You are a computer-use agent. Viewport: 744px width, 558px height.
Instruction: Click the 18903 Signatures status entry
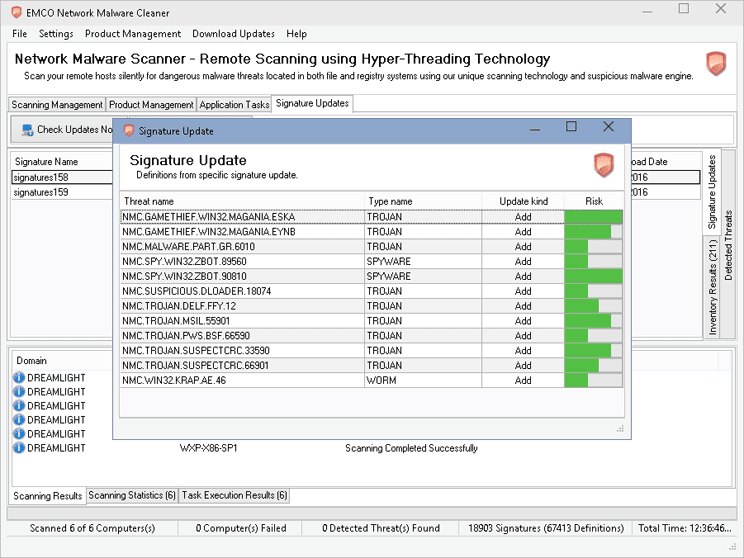[x=546, y=528]
